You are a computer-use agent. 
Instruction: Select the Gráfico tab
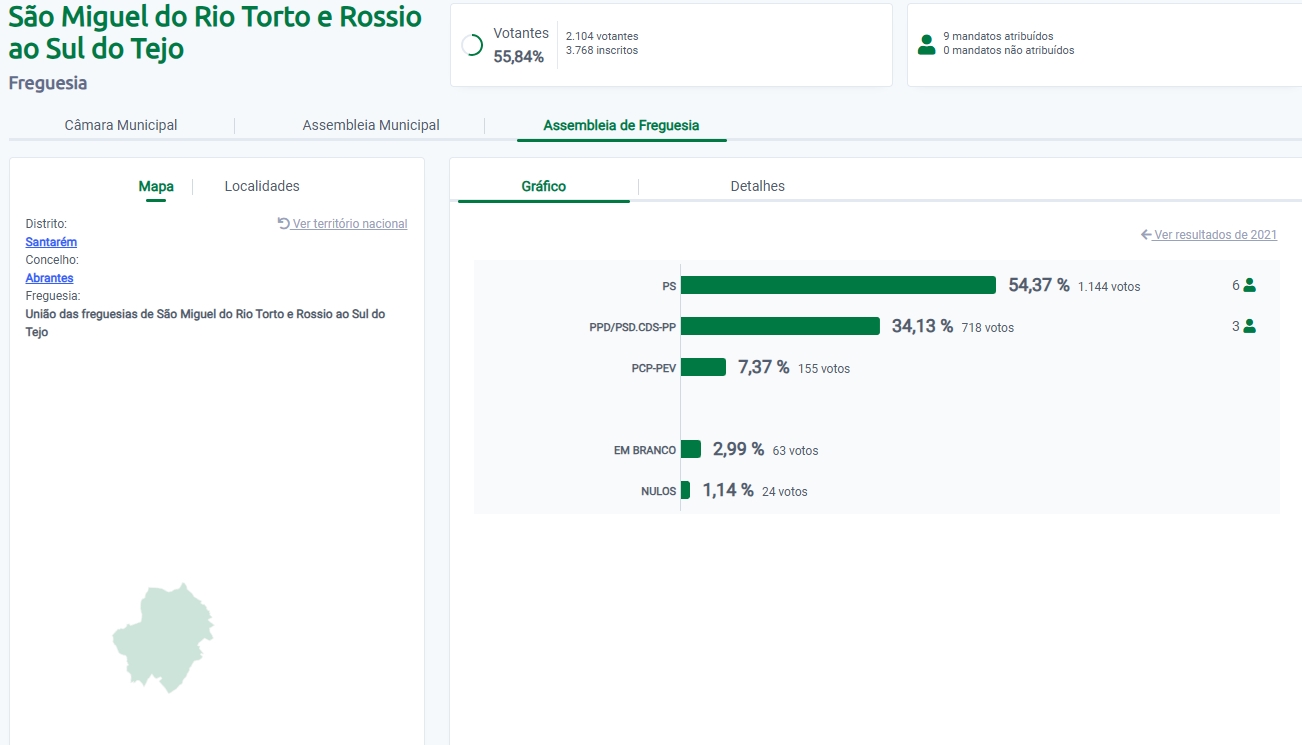(x=544, y=186)
